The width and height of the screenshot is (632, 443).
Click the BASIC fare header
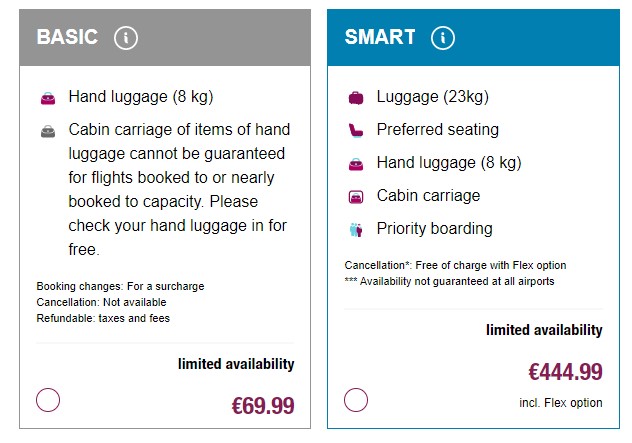tap(67, 38)
